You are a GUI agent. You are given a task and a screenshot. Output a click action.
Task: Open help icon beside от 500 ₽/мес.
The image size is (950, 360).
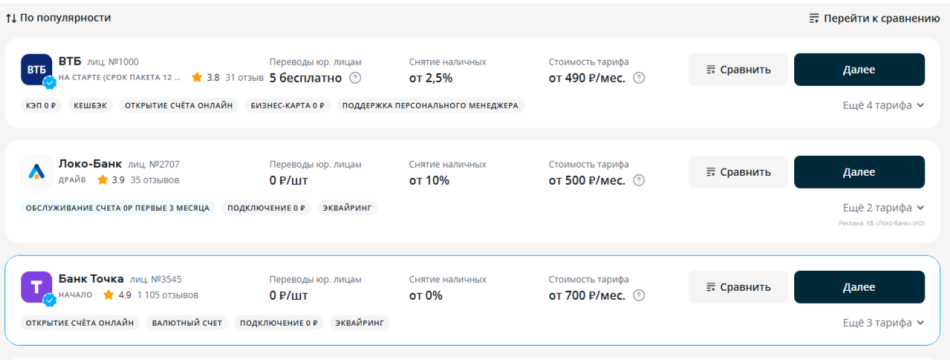[639, 180]
